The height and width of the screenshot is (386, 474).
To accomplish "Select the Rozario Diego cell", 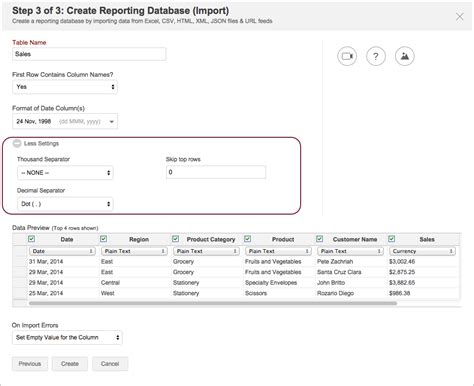I will [x=335, y=293].
